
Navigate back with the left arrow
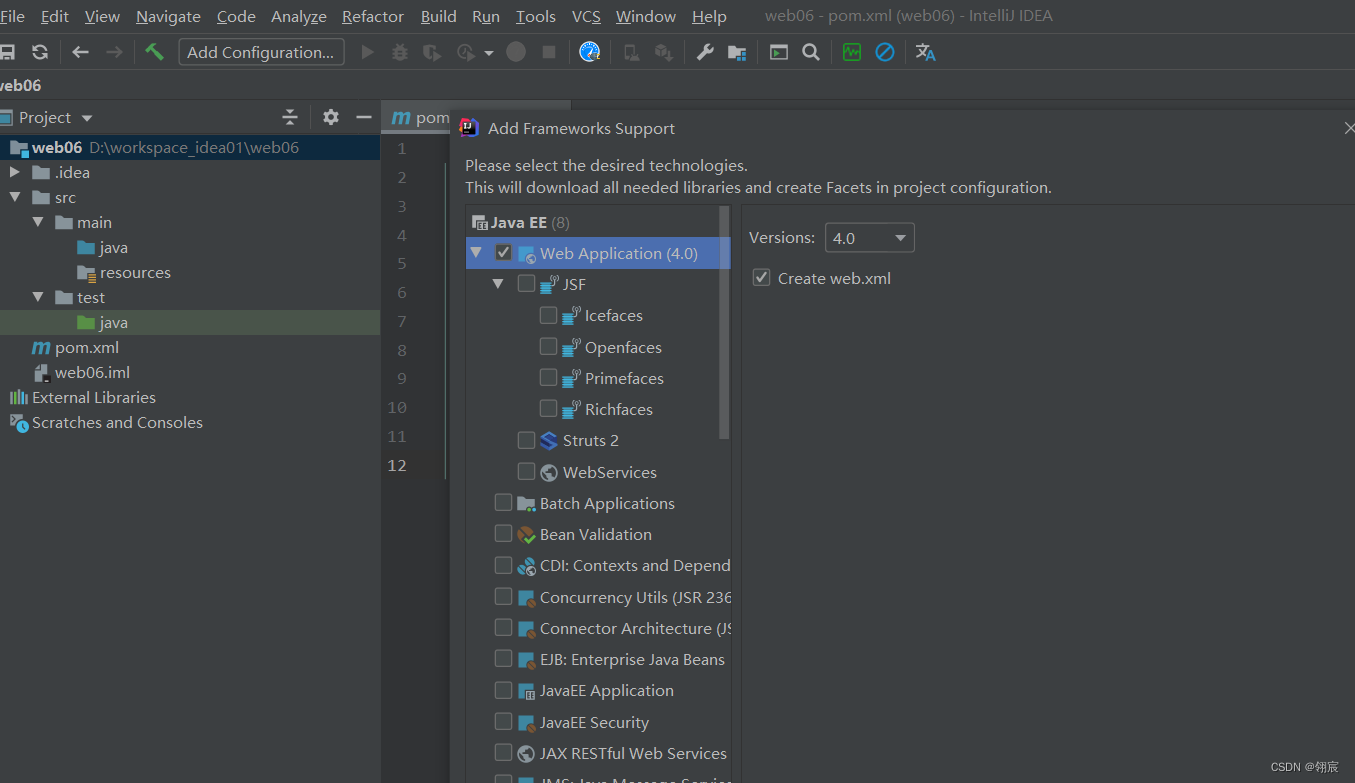tap(81, 52)
